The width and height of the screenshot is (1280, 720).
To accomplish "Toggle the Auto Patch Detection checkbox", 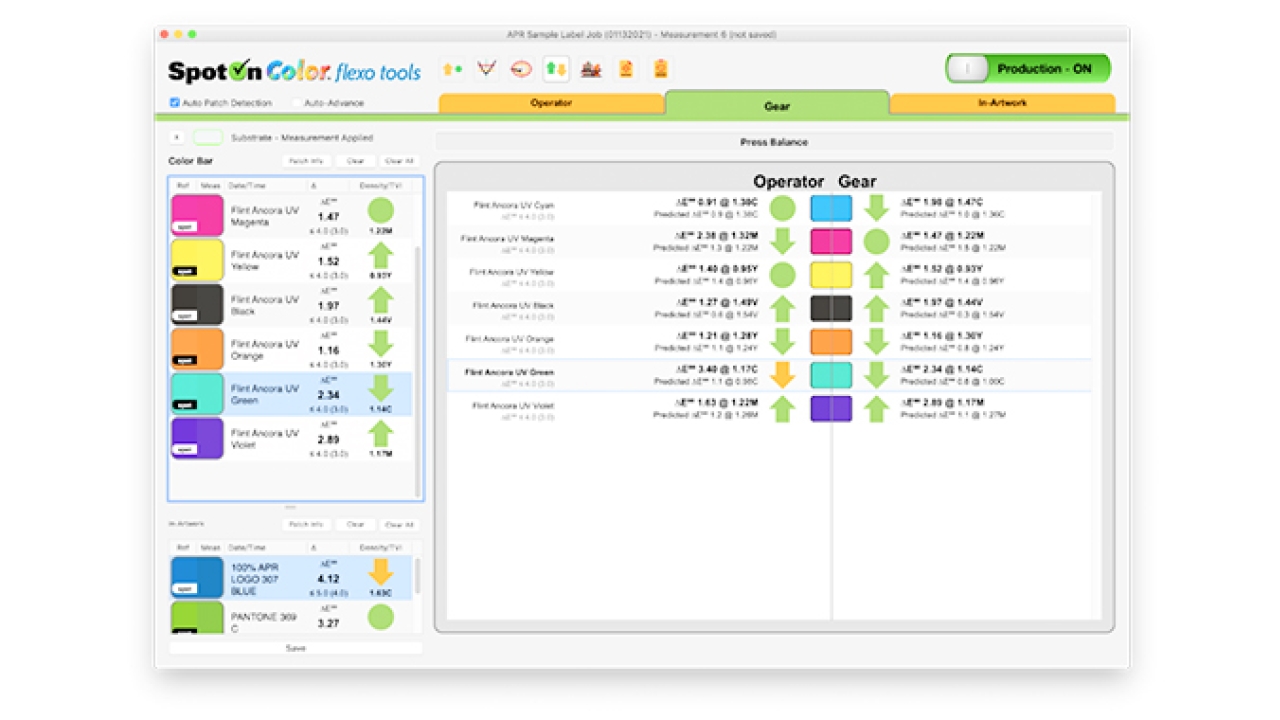I will pyautogui.click(x=175, y=103).
